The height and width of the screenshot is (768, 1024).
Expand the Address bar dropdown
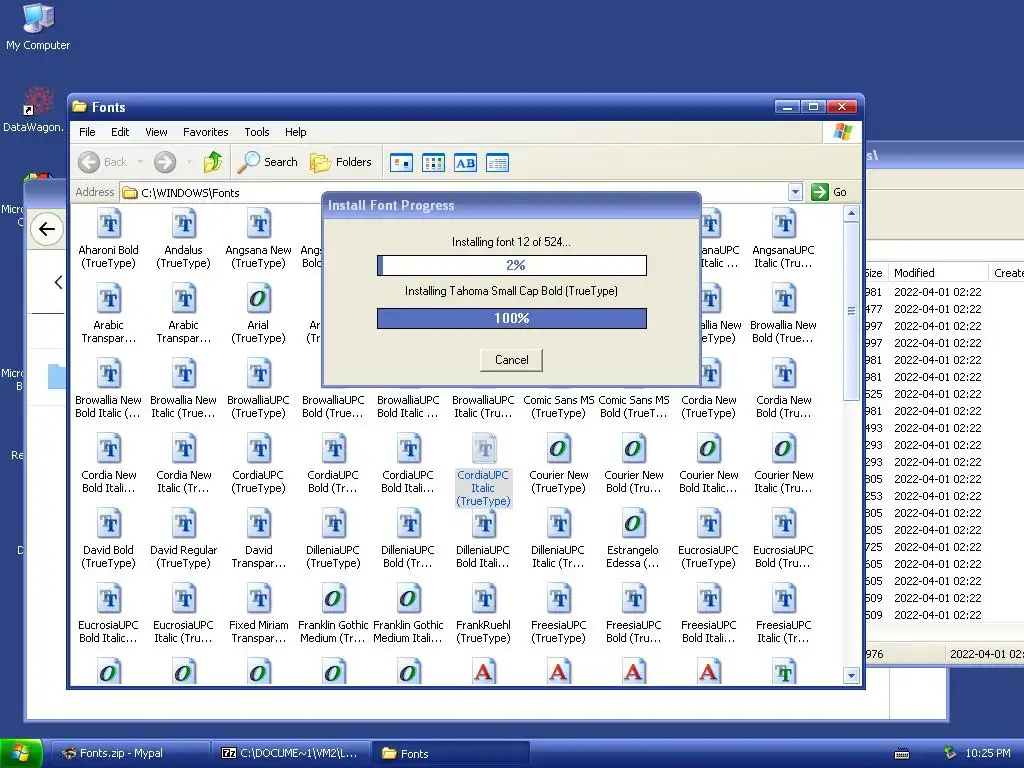tap(795, 192)
